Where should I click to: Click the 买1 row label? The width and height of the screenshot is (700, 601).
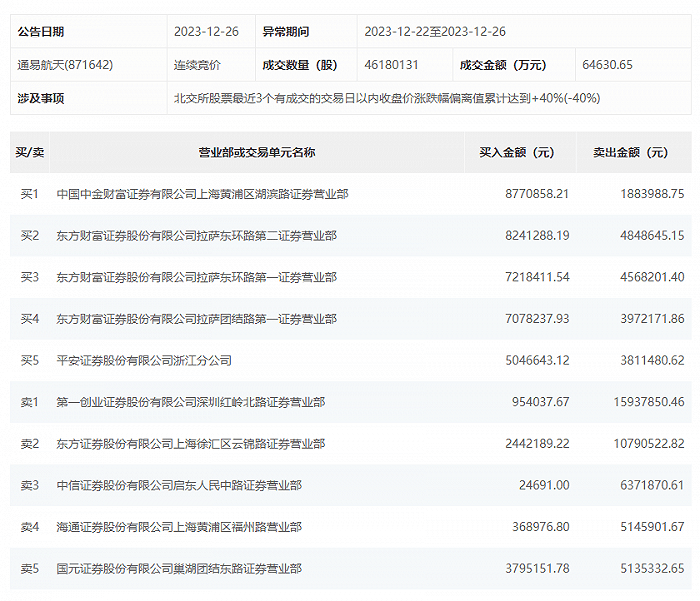(x=30, y=194)
